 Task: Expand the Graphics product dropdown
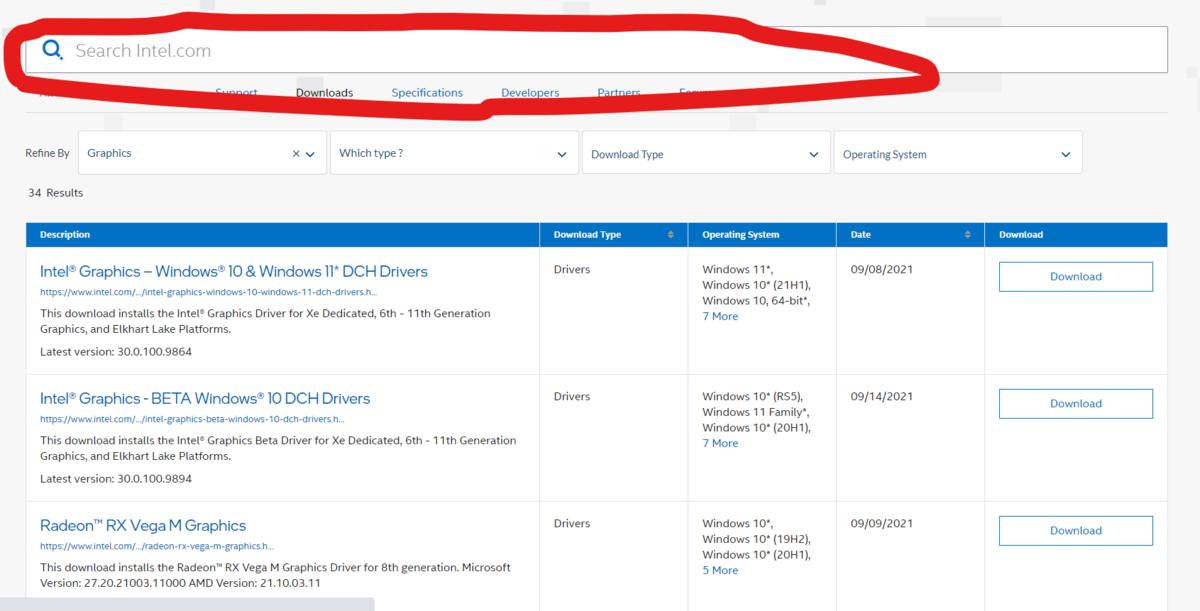[310, 154]
